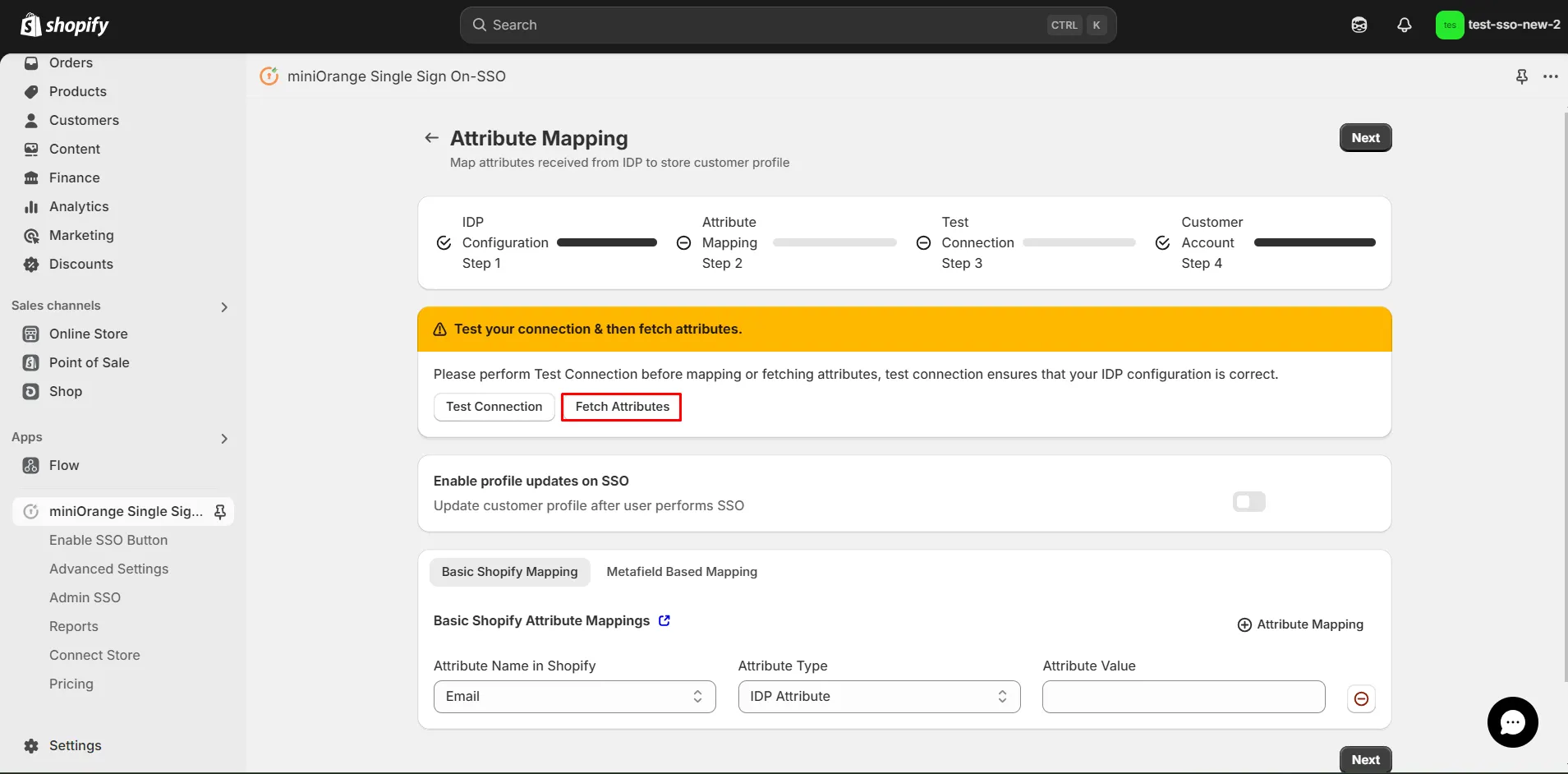Image resolution: width=1568 pixels, height=774 pixels.
Task: Click the Search bar
Action: point(788,25)
